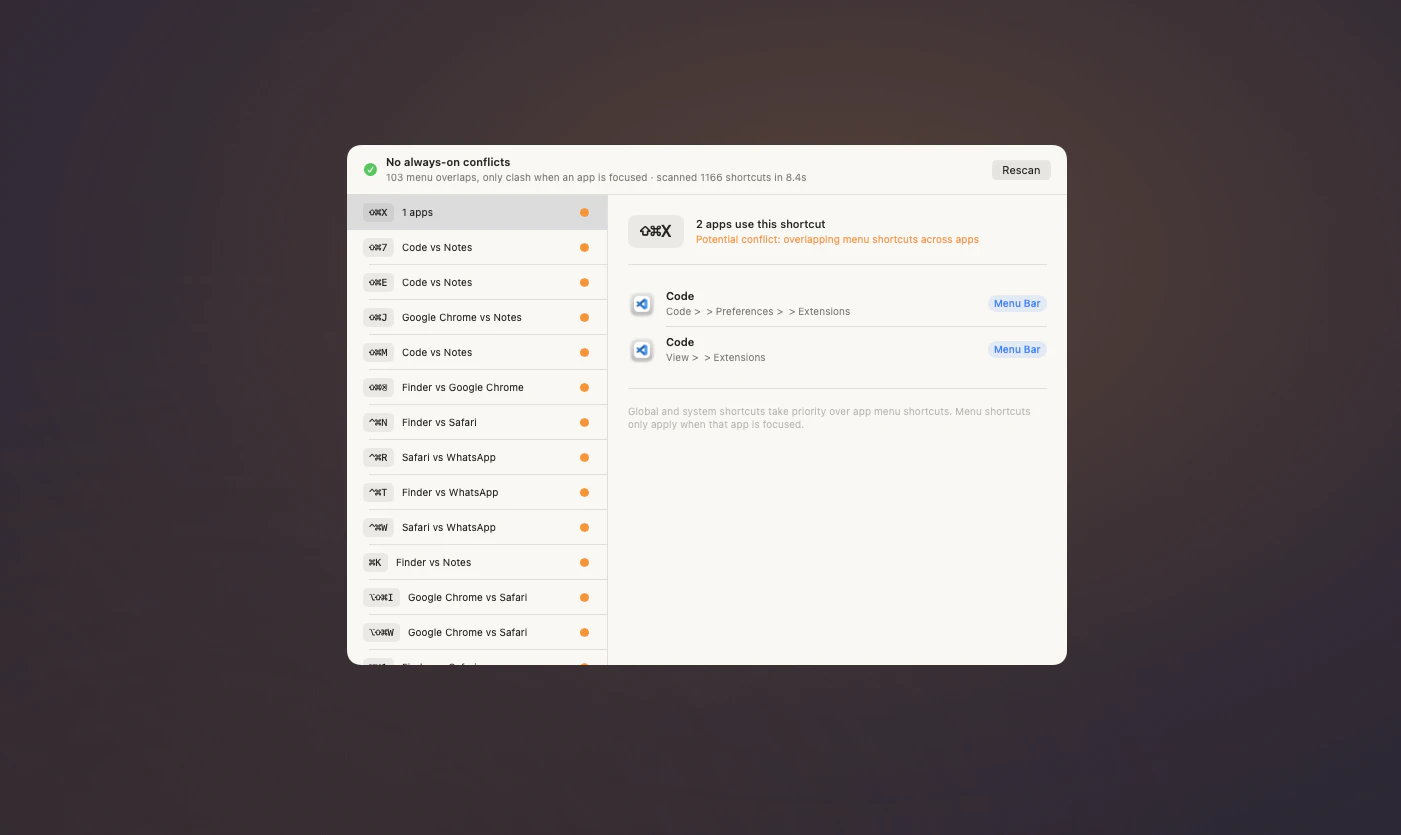Click orange dot on ⌥⇧⌘I 'Google Chrome vs Safari' row
Screen dimensions: 1401x835
[x=584, y=597]
